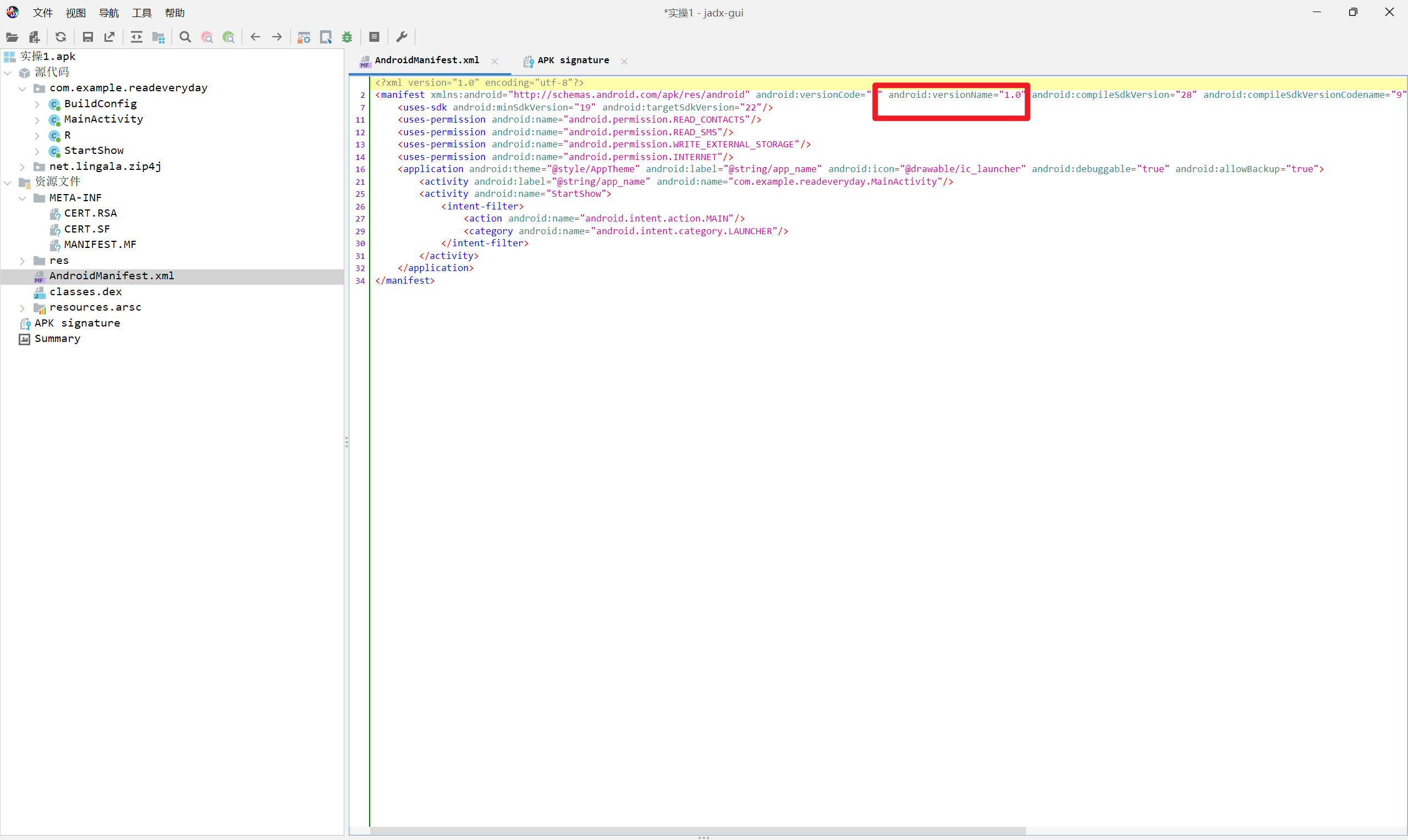Image resolution: width=1408 pixels, height=840 pixels.
Task: Expand the StartShow class node
Action: 37,151
